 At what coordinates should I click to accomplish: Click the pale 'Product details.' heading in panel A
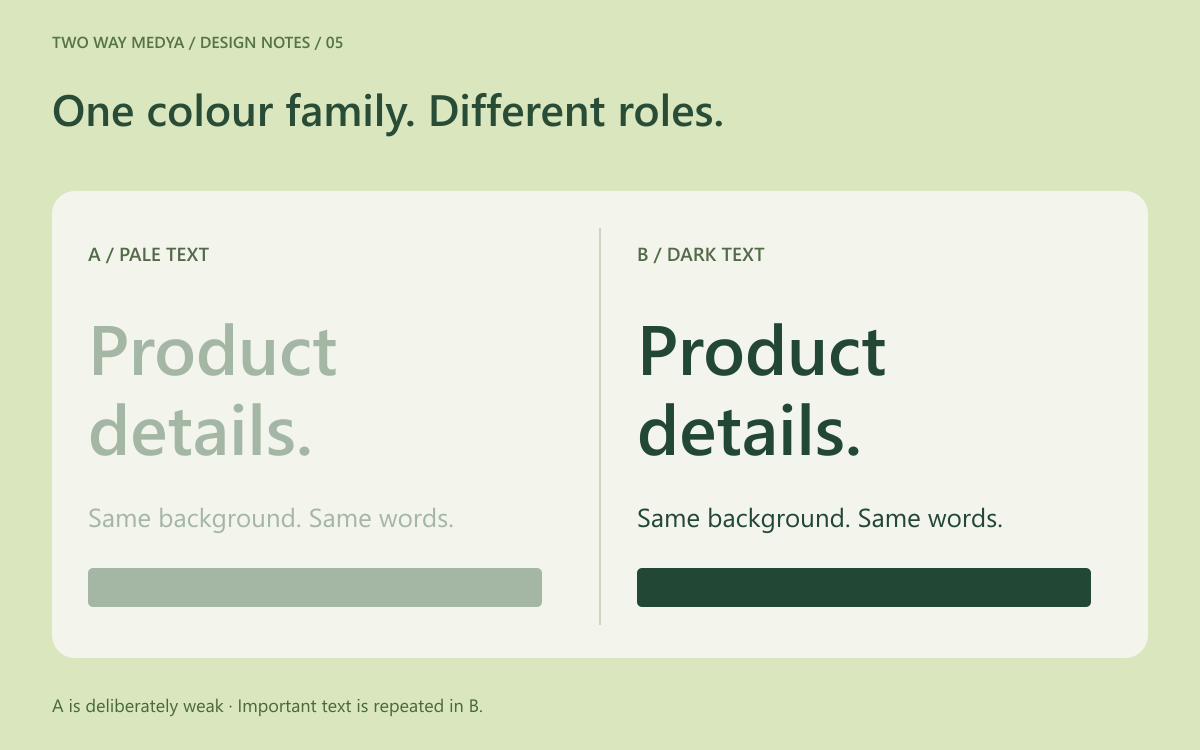213,391
